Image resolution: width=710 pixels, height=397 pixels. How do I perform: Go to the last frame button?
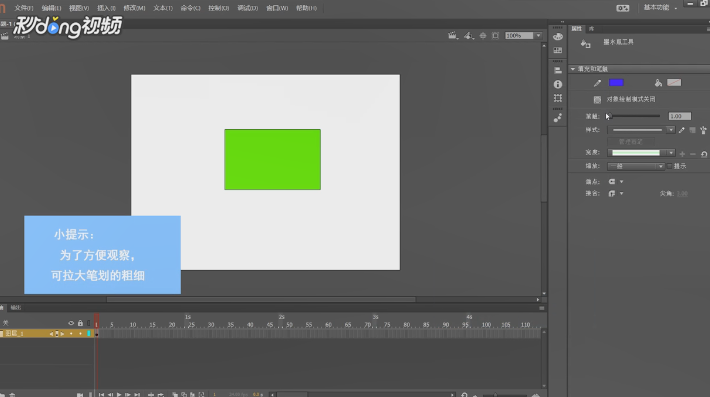click(137, 394)
